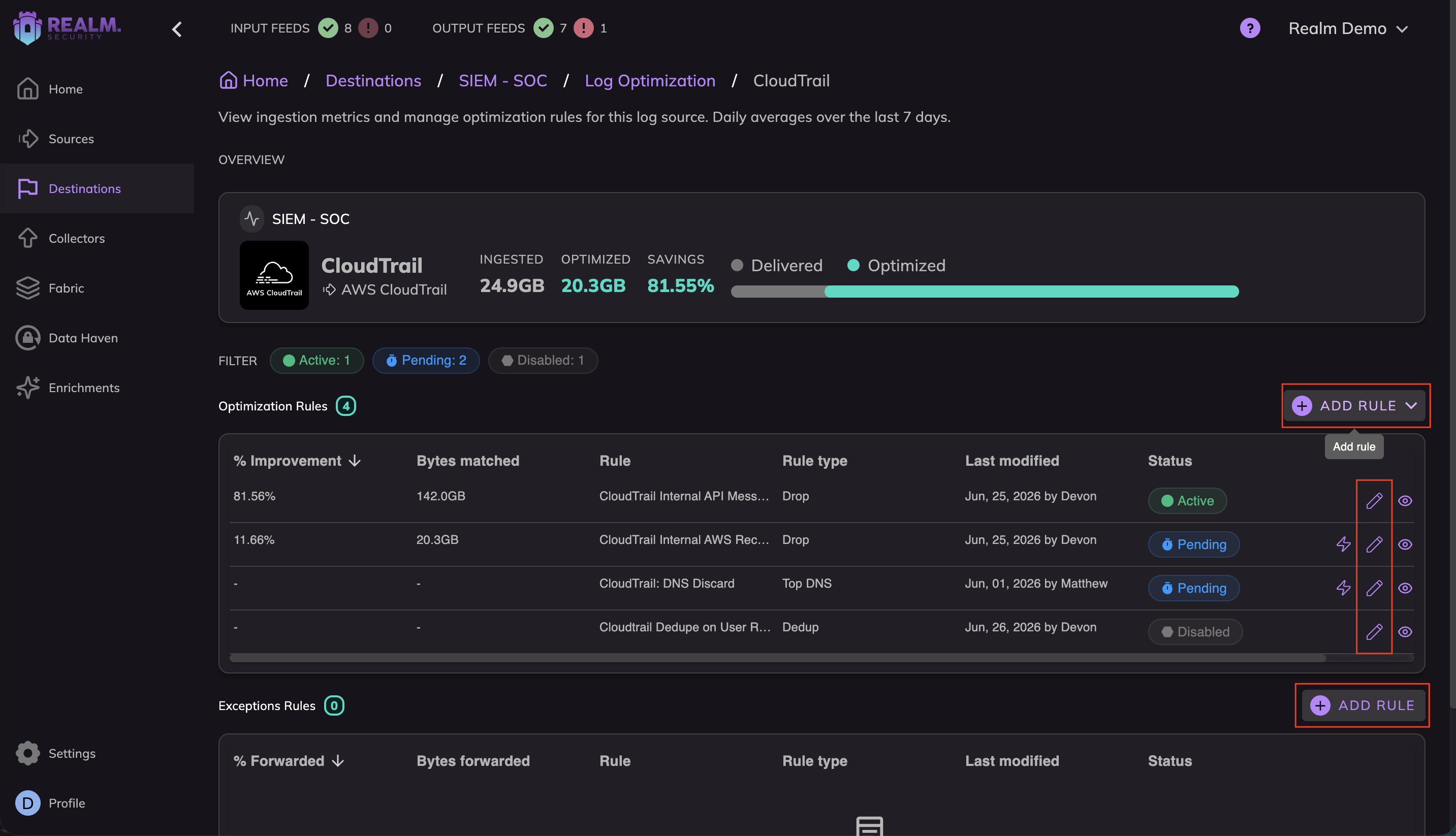
Task: Click pencil icon on Cloudtrail Dedupe rule
Action: pos(1374,632)
